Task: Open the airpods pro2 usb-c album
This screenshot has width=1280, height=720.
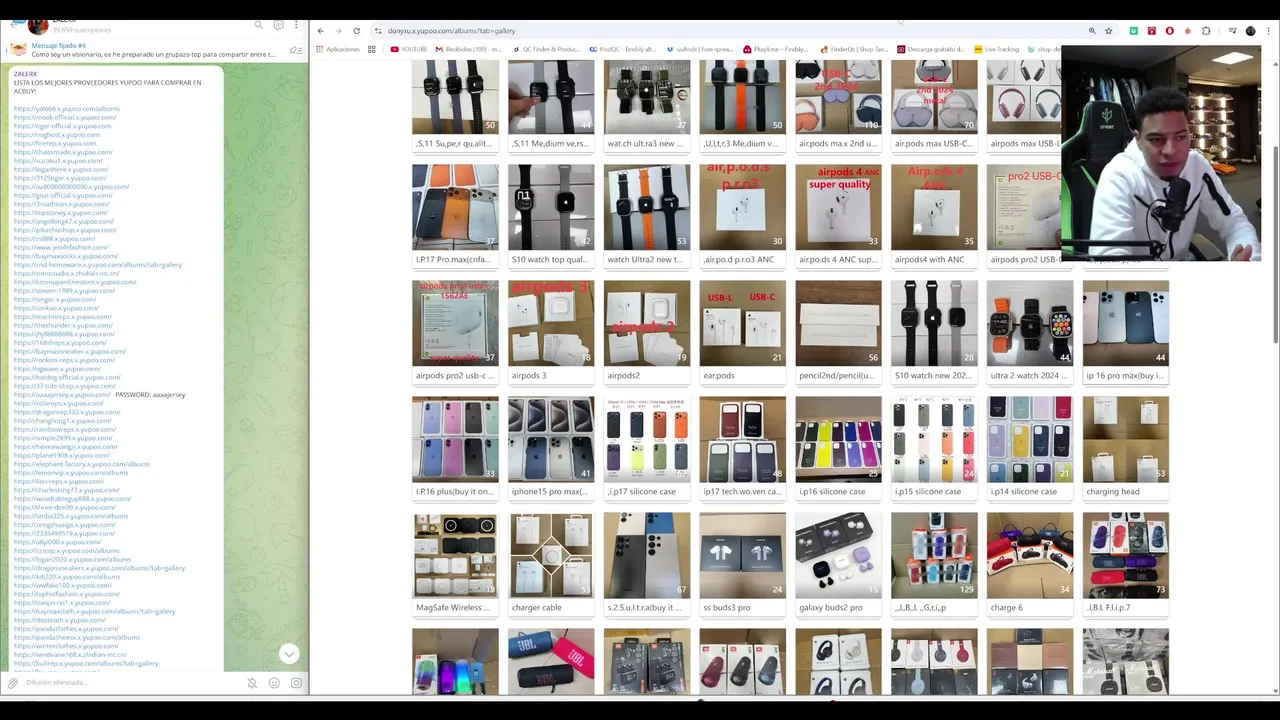Action: 455,323
